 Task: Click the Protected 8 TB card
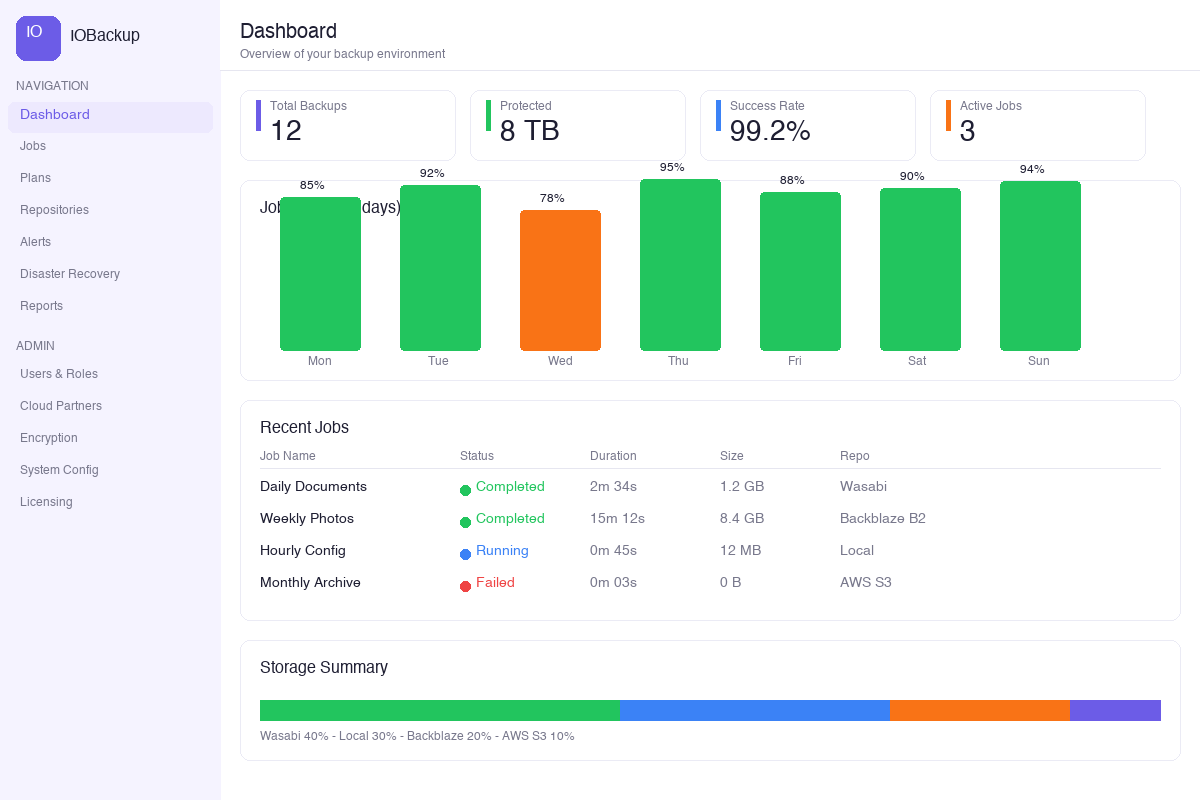578,125
